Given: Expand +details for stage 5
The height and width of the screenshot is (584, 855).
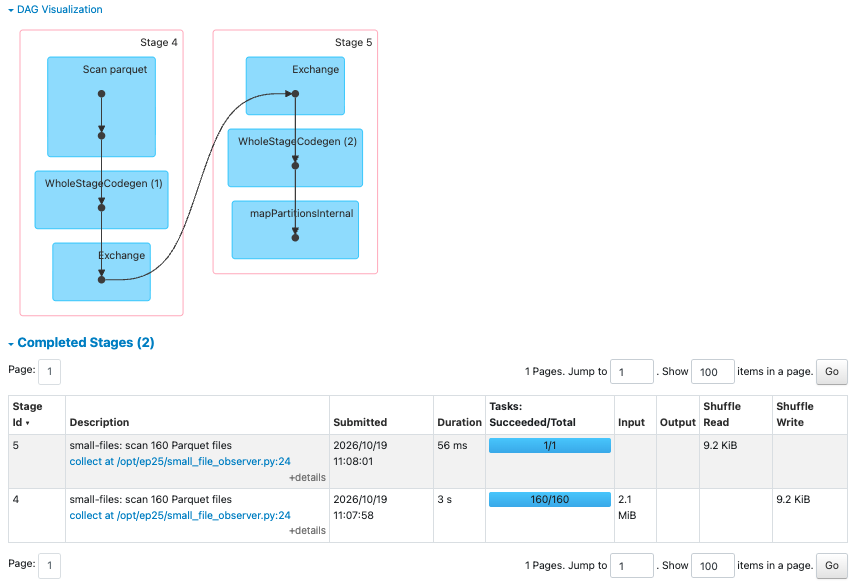Looking at the screenshot, I should click(307, 478).
